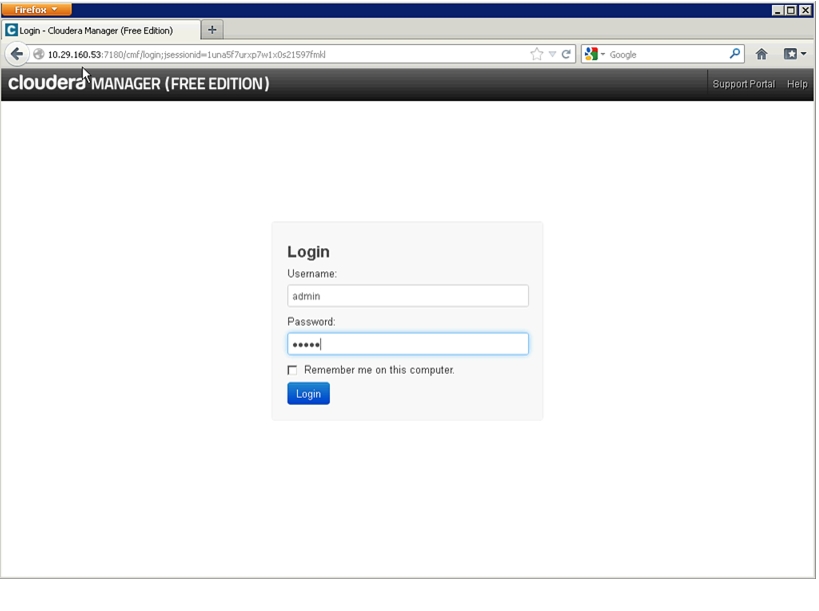Image resolution: width=819 pixels, height=611 pixels.
Task: Go to the browser home page
Action: pos(761,54)
